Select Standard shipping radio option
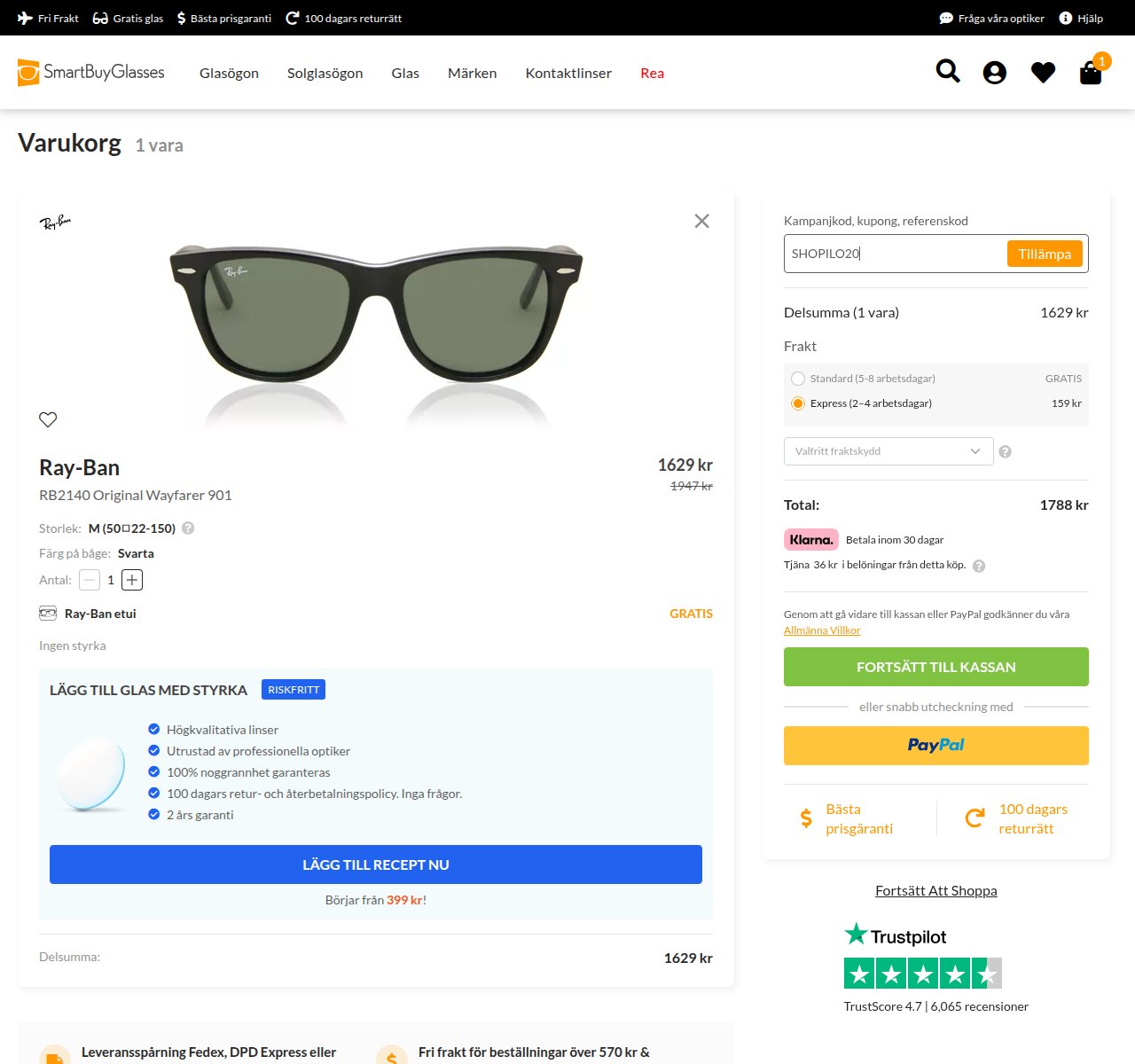This screenshot has width=1135, height=1064. (798, 379)
